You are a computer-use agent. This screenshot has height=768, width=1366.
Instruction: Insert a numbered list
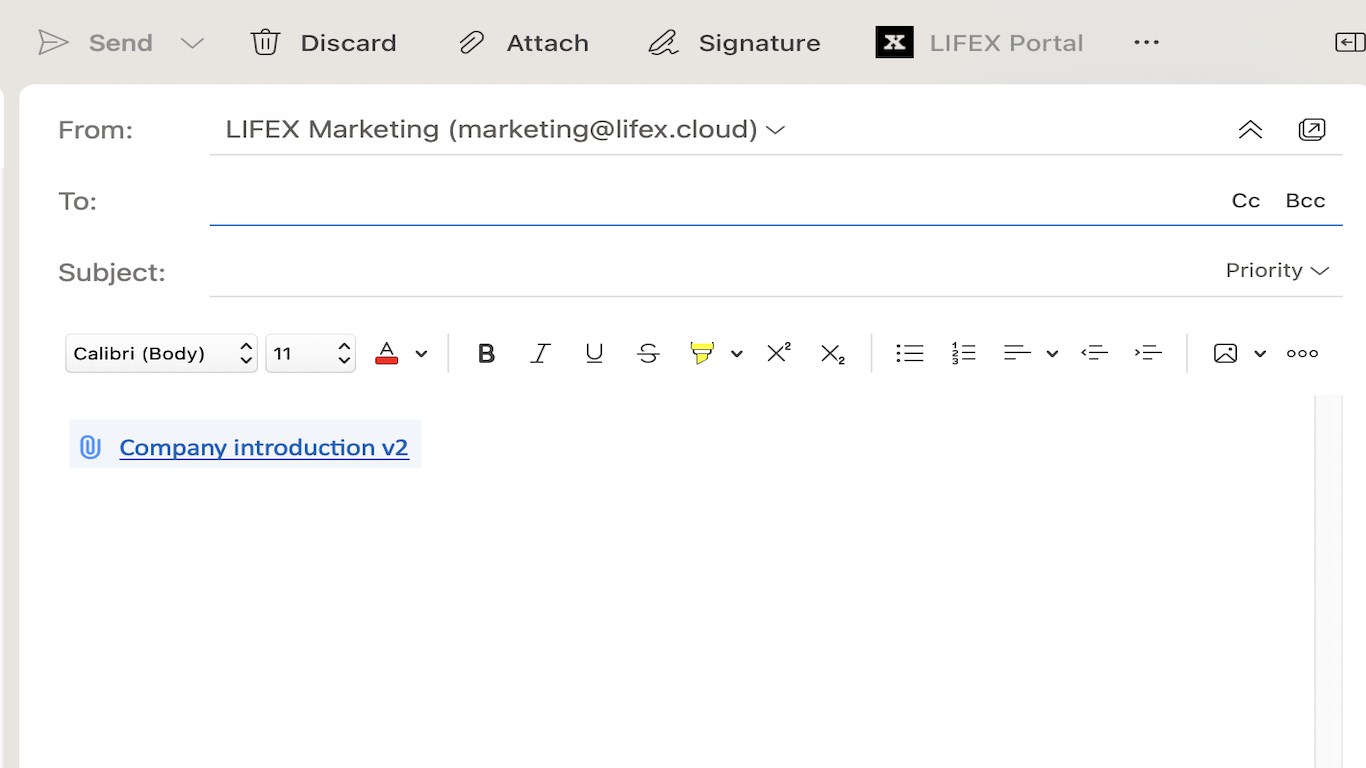coord(963,353)
